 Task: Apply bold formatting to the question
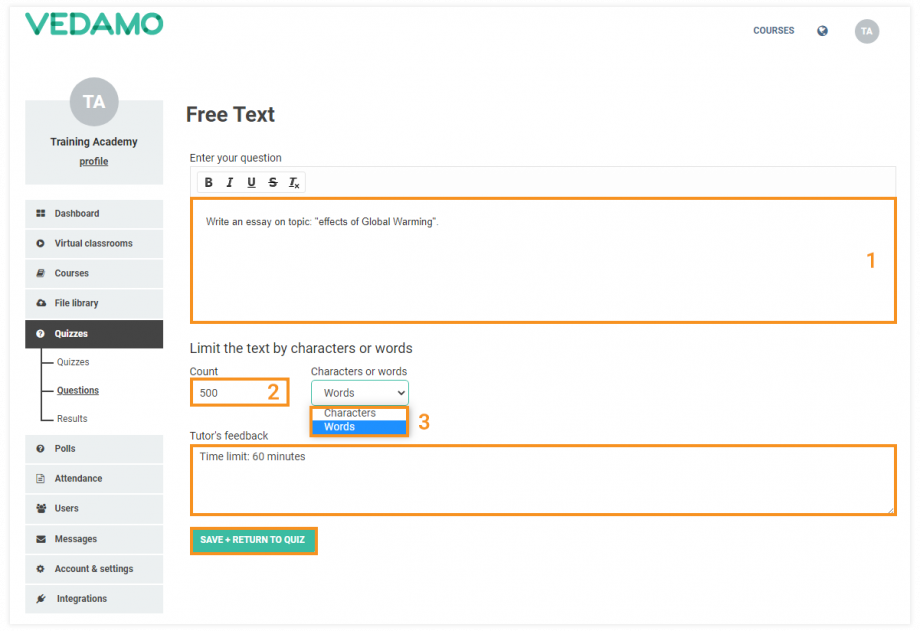208,182
